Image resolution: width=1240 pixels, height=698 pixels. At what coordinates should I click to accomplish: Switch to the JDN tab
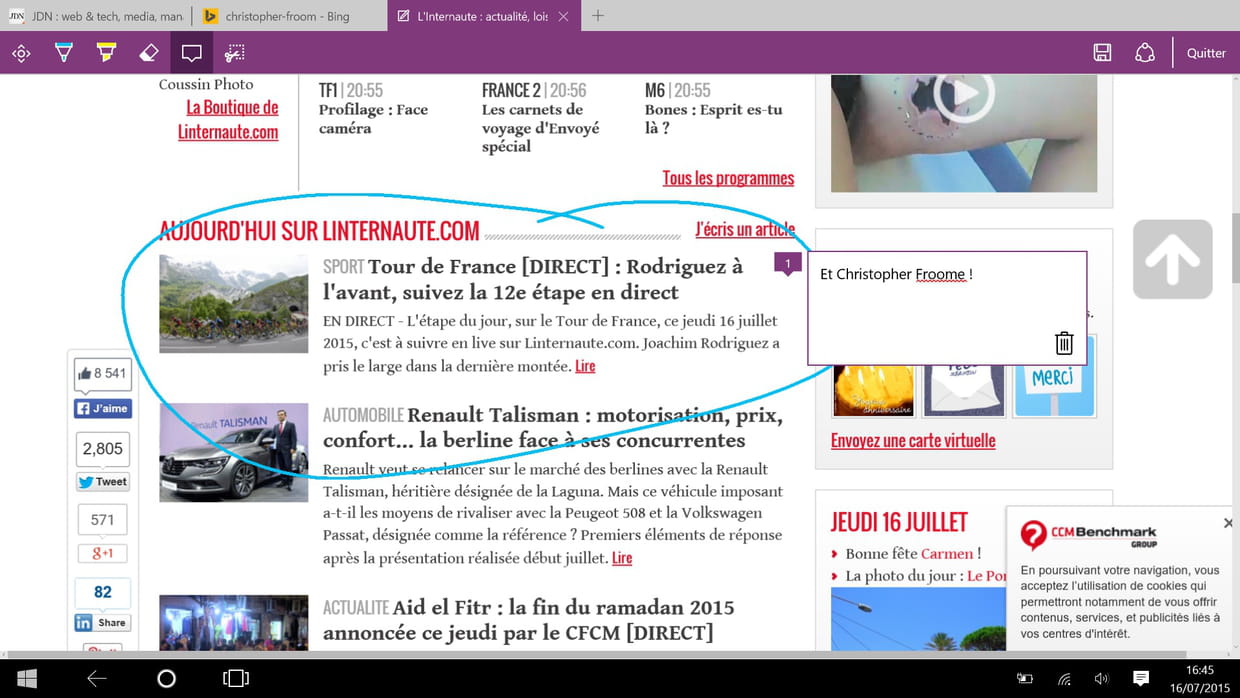click(95, 16)
